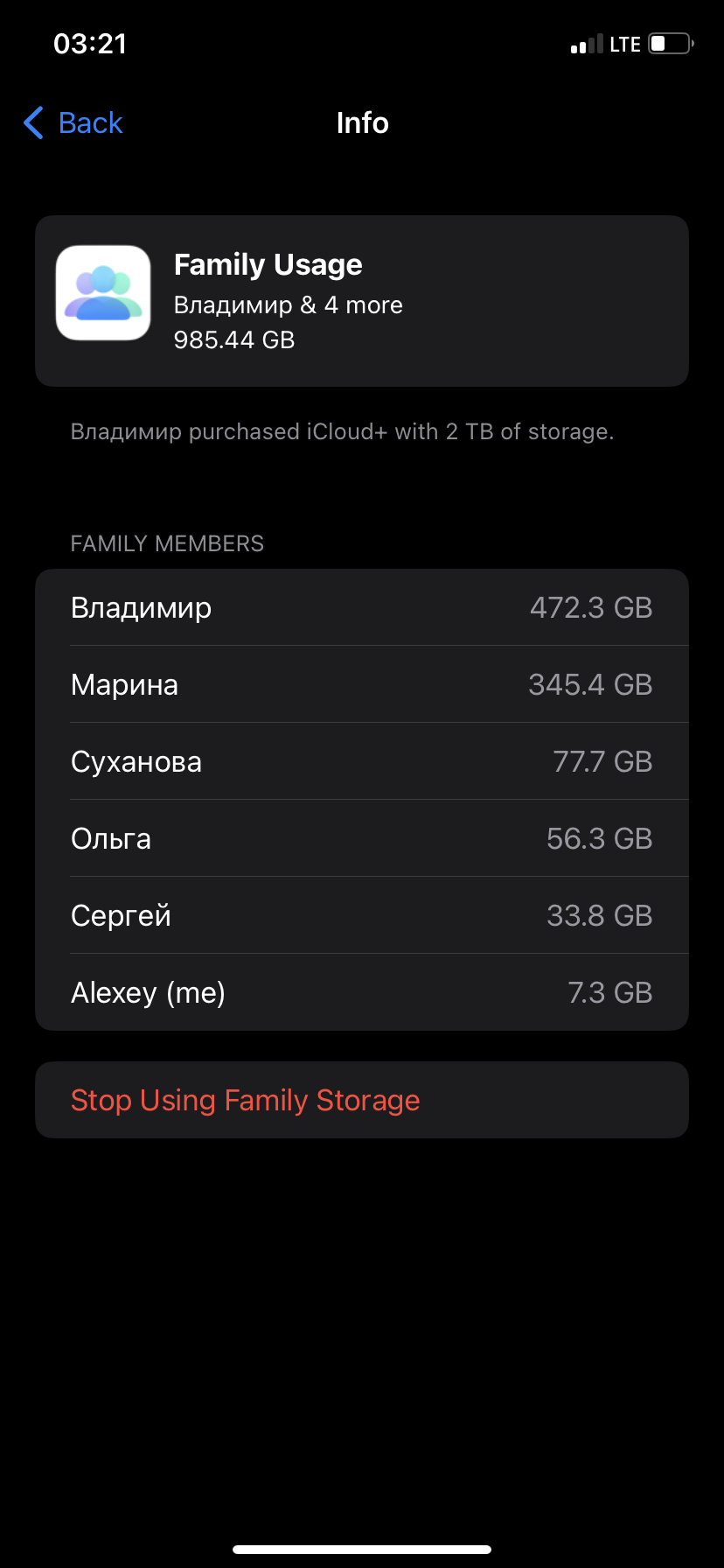
Task: Tap the battery indicator in status bar
Action: coord(670,44)
